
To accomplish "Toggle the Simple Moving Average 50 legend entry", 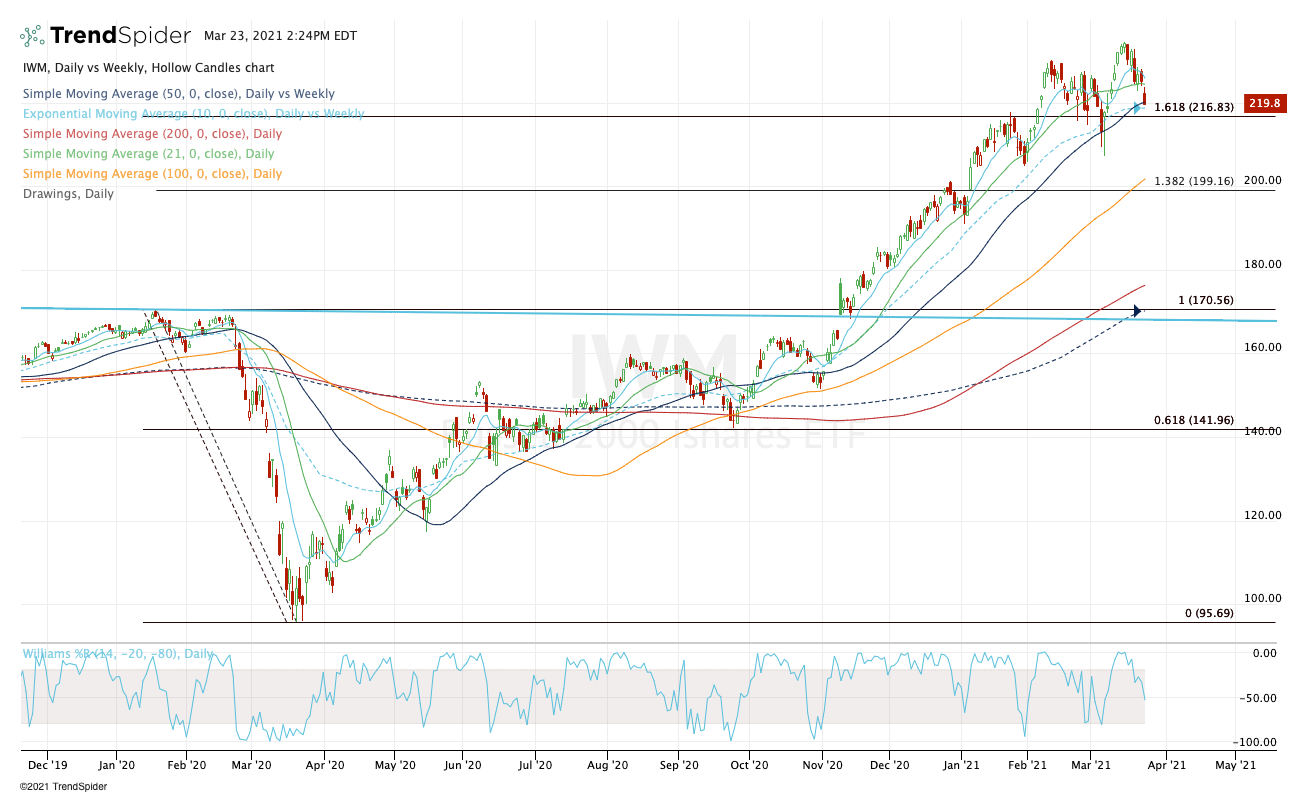I will click(178, 94).
